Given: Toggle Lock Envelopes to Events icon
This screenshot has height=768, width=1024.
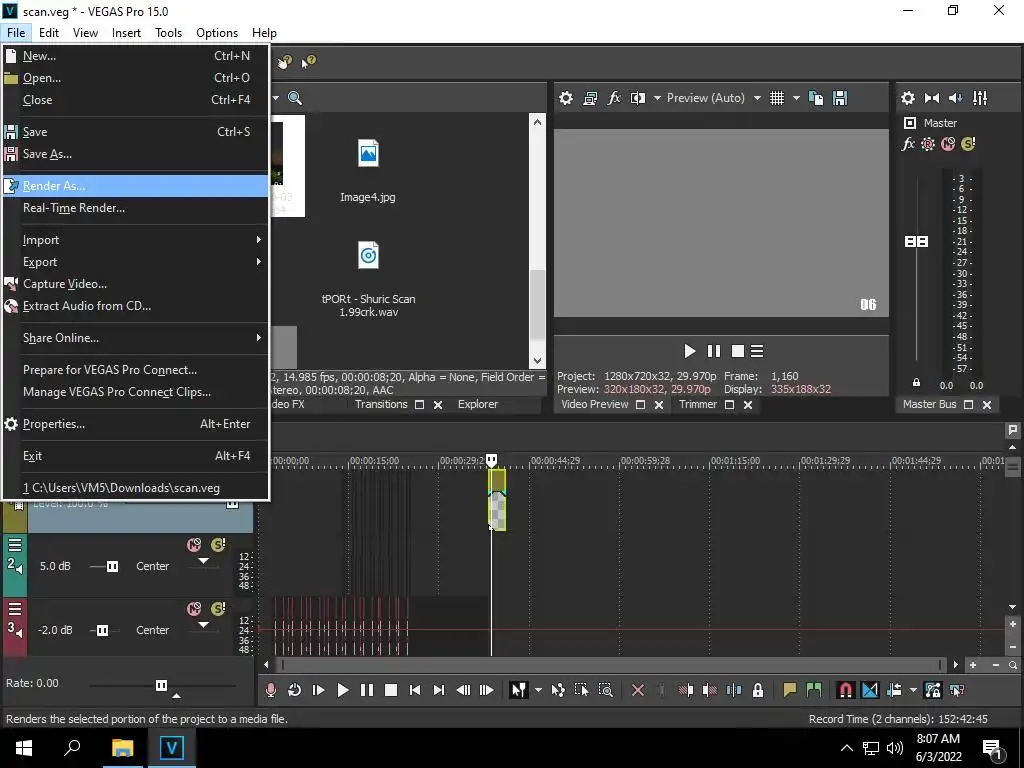Looking at the screenshot, I should [x=933, y=690].
